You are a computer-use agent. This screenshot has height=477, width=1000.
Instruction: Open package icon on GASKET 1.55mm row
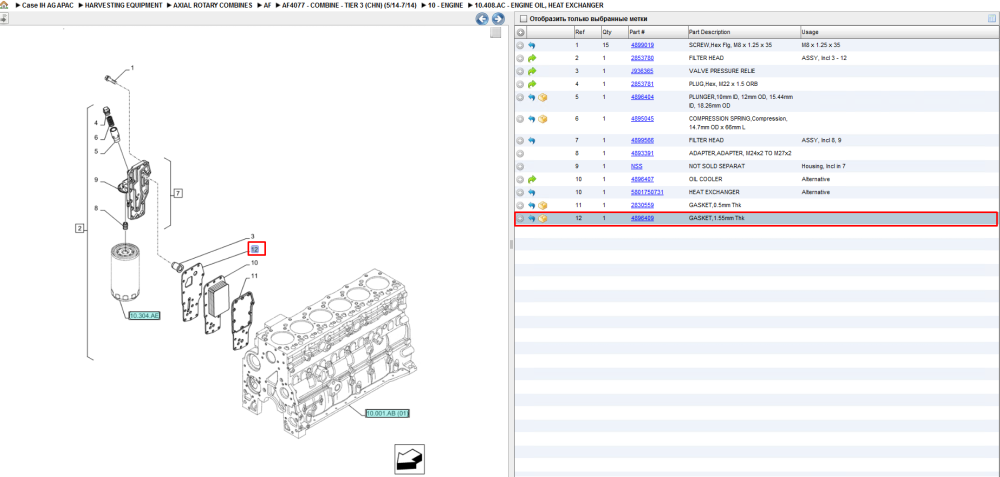click(x=543, y=219)
